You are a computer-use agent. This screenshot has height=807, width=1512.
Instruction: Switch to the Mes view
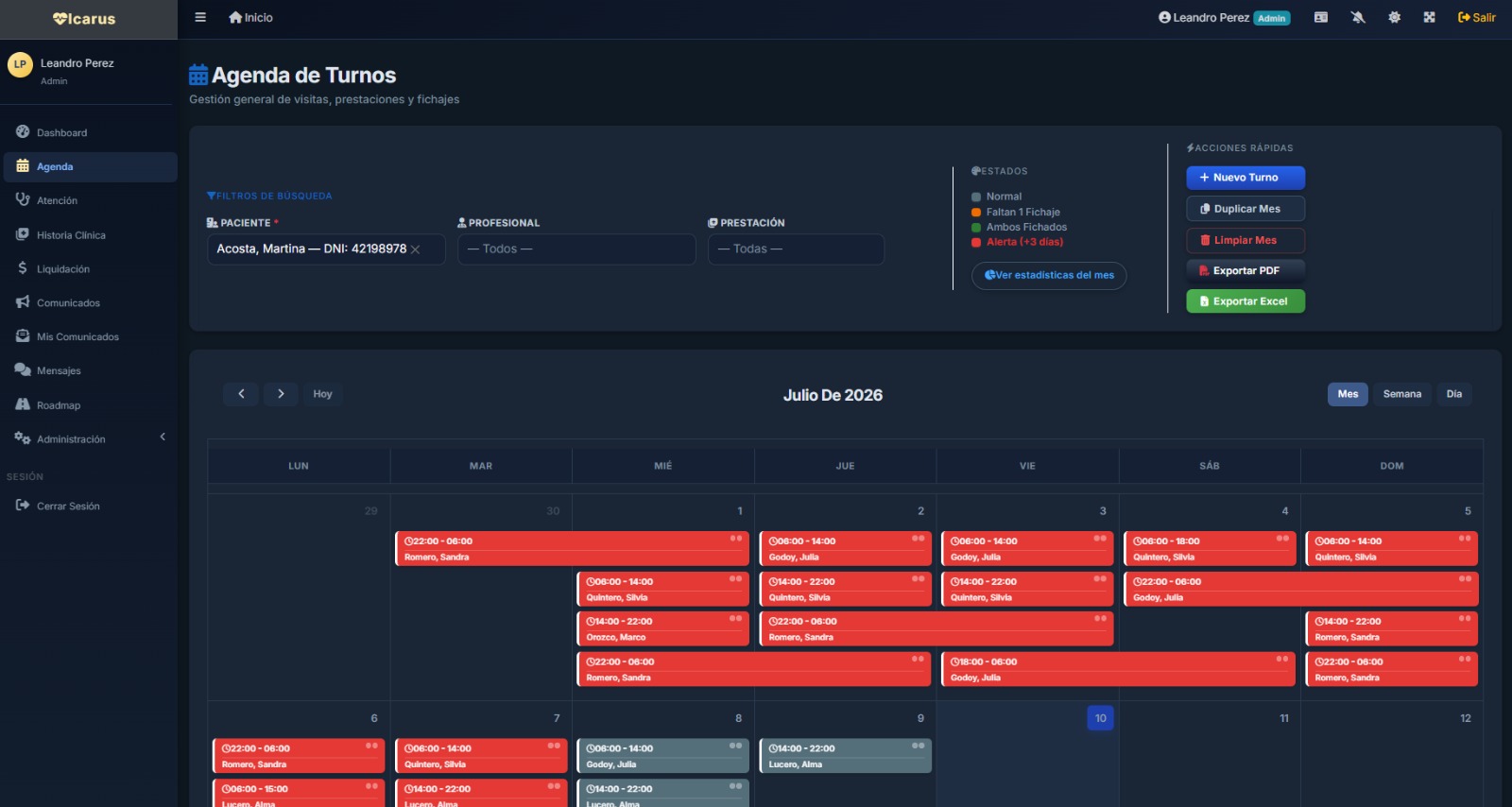point(1348,394)
